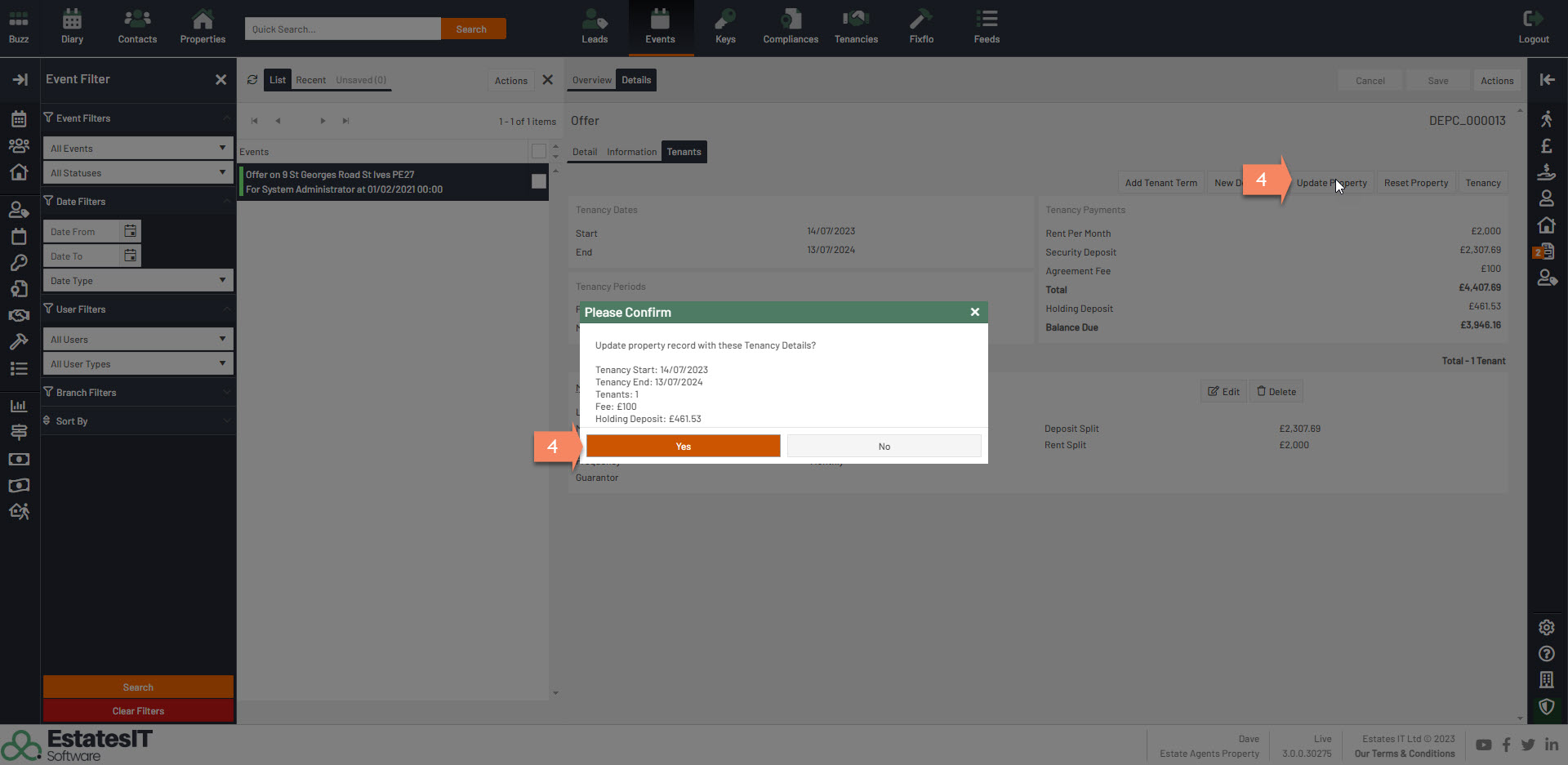This screenshot has width=1568, height=765.
Task: Switch to the Recent tab
Action: [x=310, y=80]
